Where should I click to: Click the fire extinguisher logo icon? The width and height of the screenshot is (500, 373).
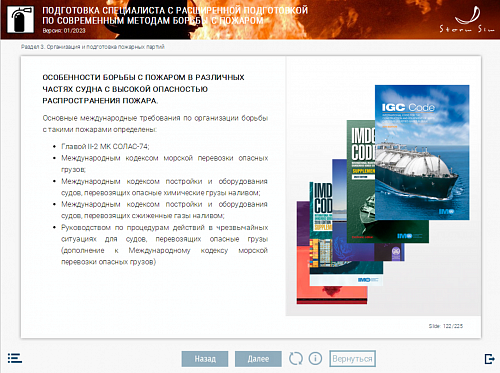21,20
